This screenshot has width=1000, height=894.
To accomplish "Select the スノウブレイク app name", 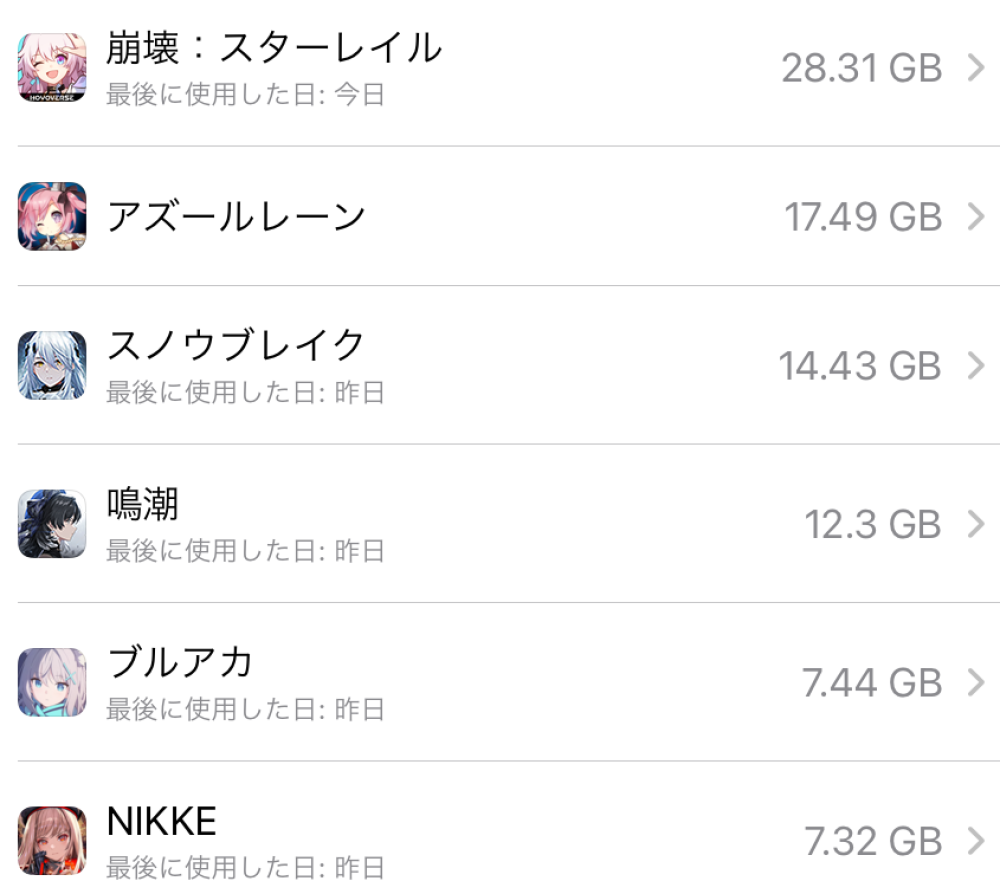I will point(236,345).
